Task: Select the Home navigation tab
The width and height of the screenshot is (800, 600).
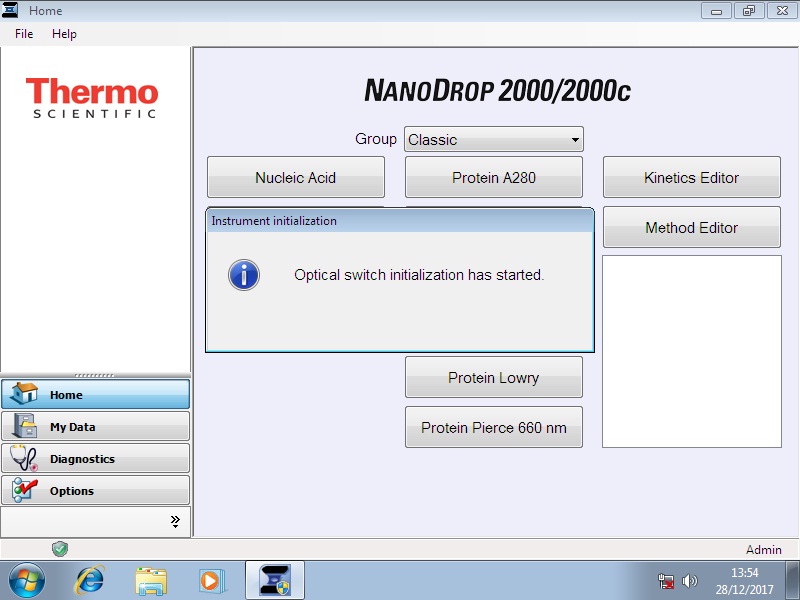Action: click(x=95, y=394)
